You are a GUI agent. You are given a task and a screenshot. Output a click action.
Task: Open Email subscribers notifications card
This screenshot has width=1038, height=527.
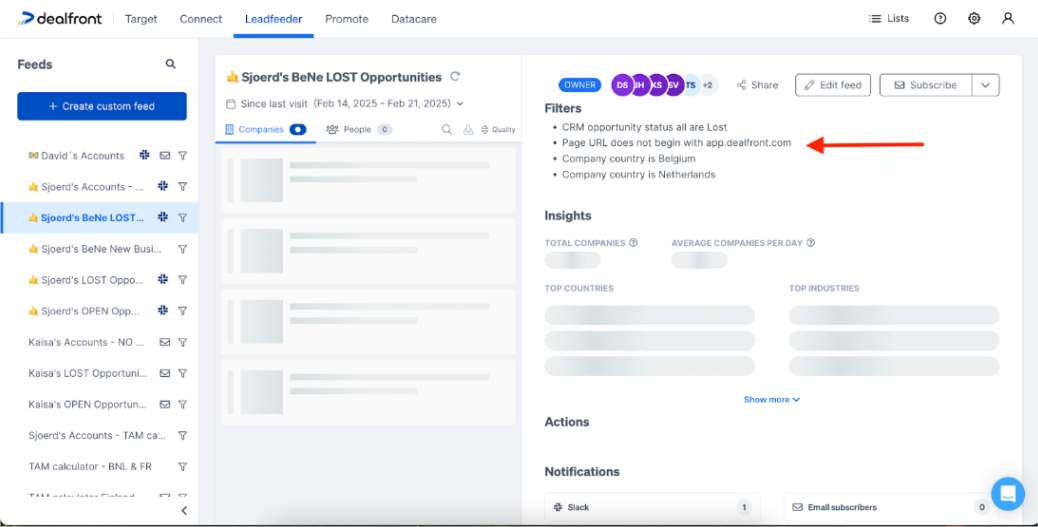(892, 507)
